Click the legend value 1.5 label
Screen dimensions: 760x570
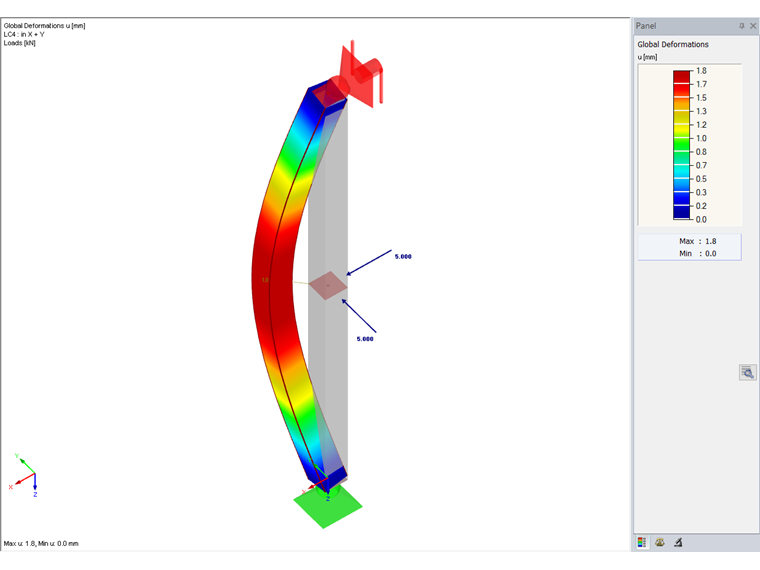[x=701, y=97]
